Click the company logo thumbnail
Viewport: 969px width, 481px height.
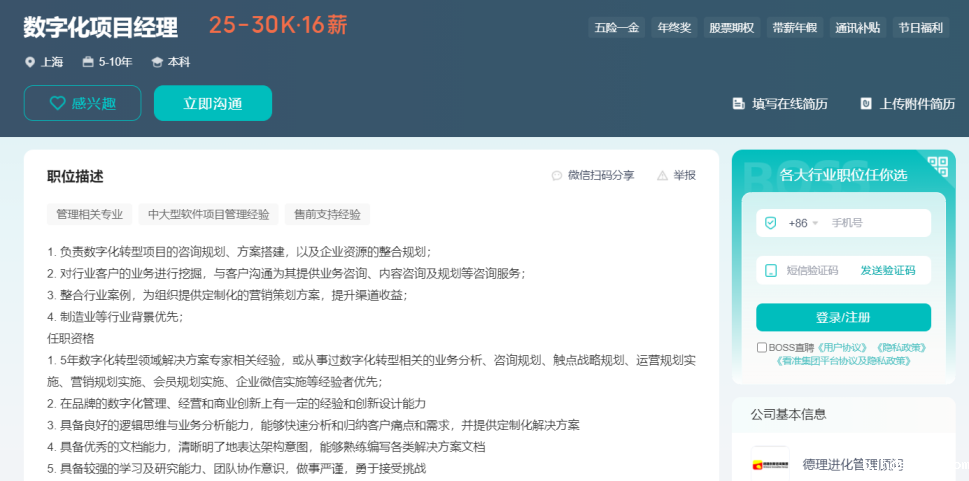[770, 464]
